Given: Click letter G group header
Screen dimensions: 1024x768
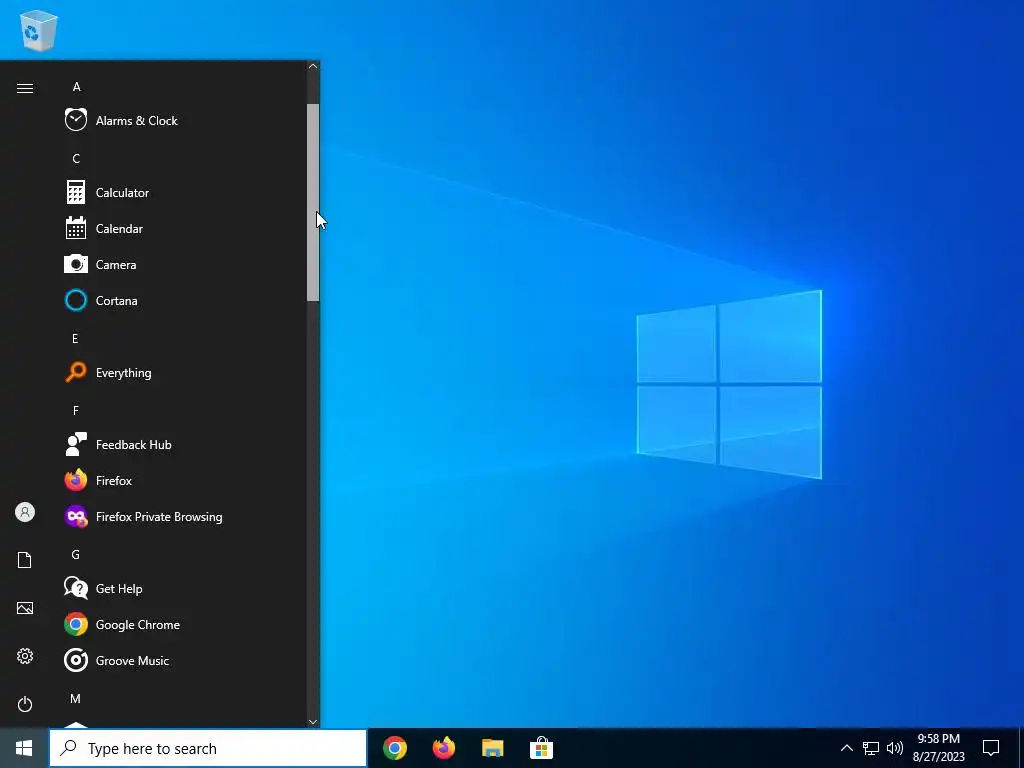Looking at the screenshot, I should [76, 554].
